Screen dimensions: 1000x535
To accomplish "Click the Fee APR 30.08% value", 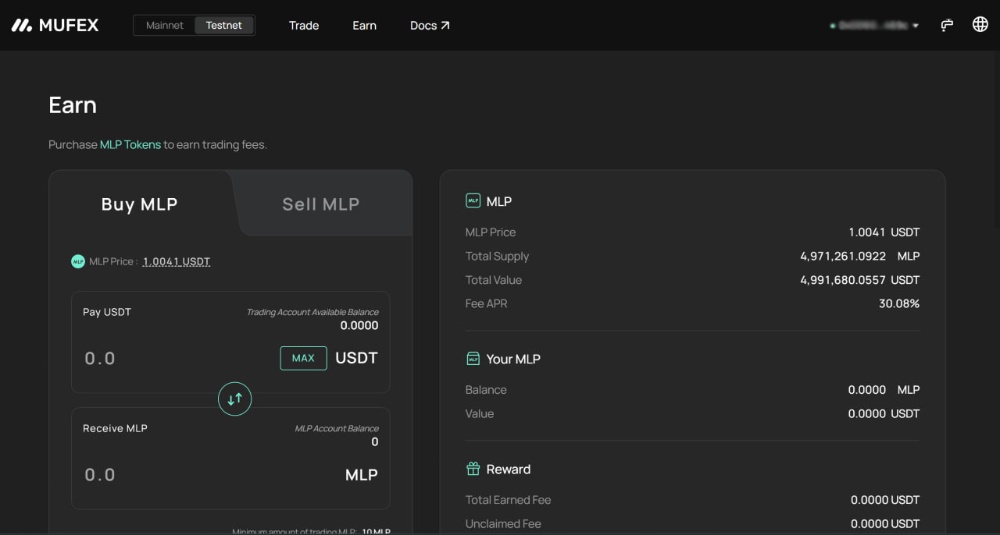I will pyautogui.click(x=899, y=304).
